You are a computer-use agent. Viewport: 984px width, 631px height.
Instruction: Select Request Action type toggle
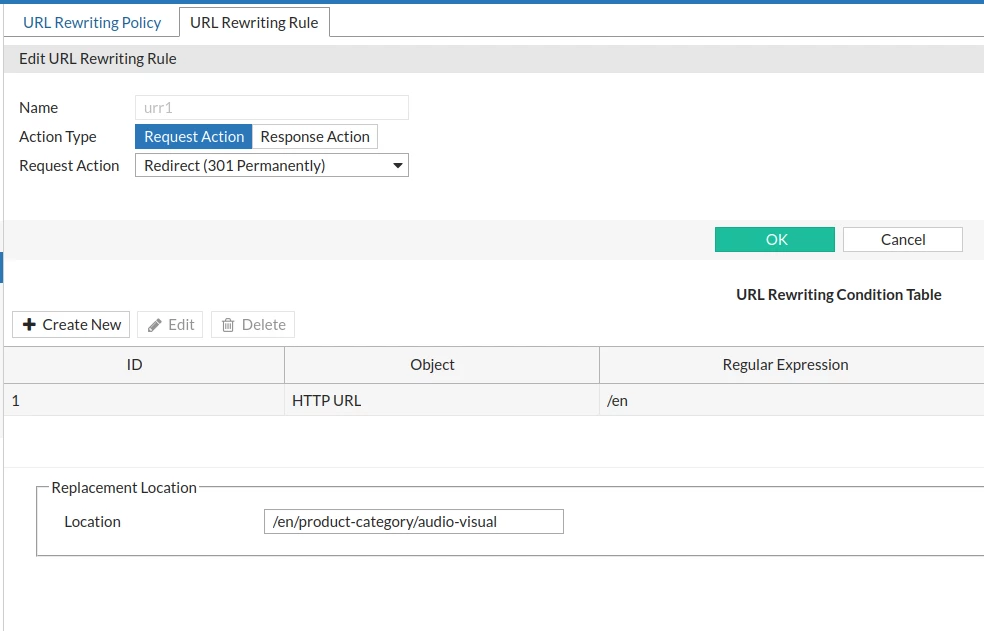coord(193,137)
